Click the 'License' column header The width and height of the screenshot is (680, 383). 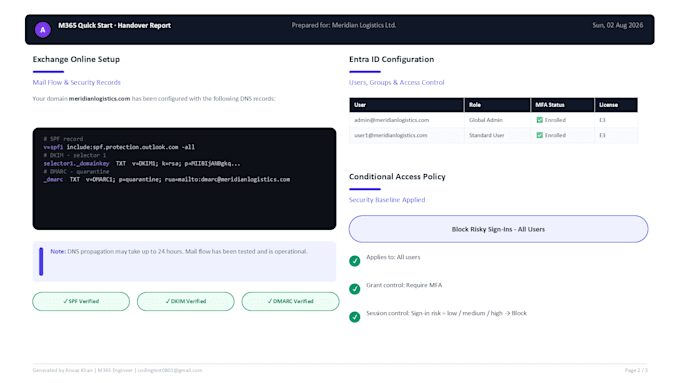click(x=616, y=105)
